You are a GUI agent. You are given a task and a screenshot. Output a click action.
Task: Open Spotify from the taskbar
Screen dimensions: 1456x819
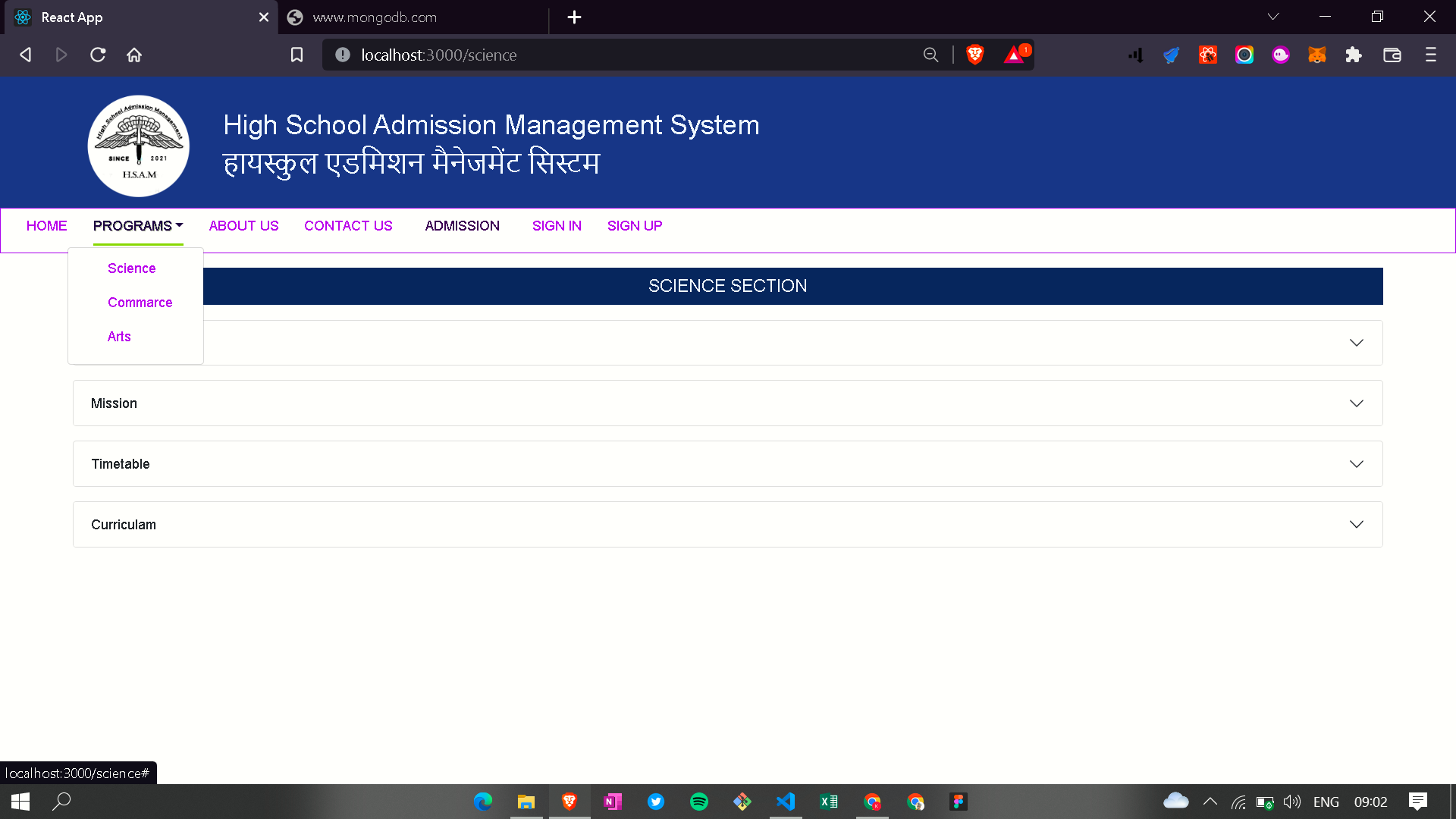pyautogui.click(x=699, y=802)
